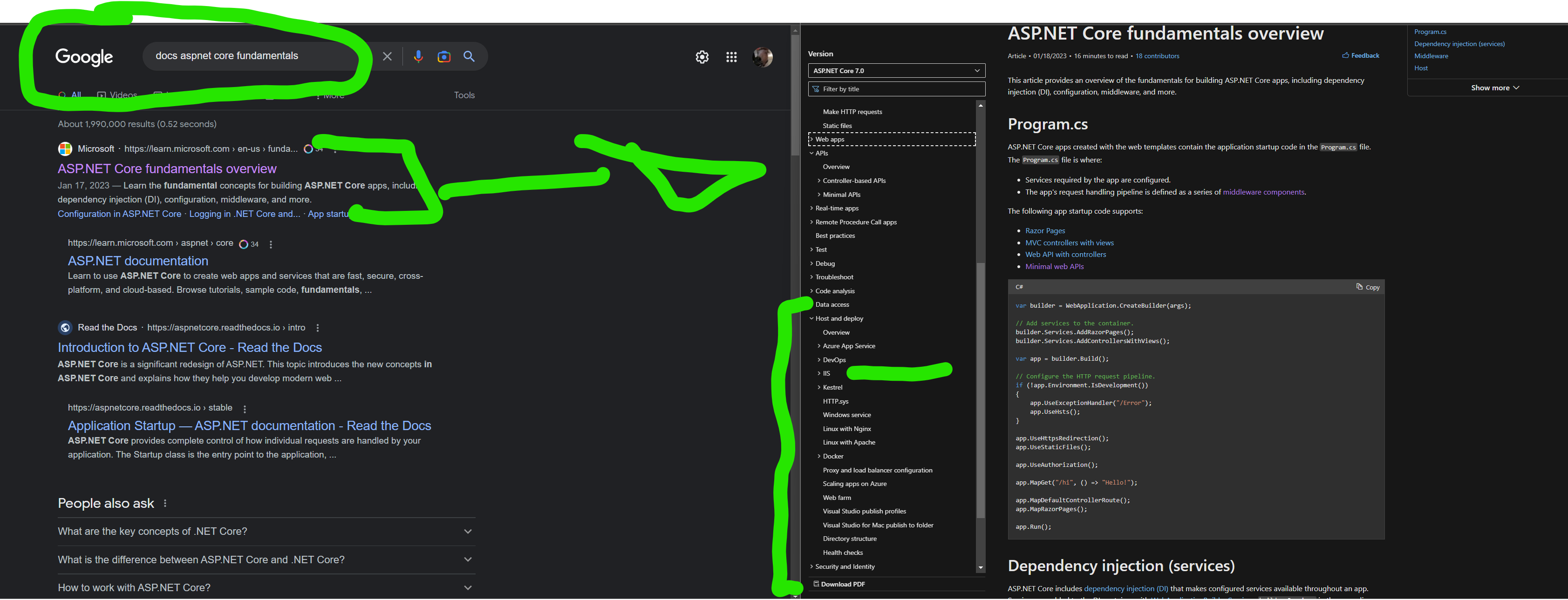Click the magnifying glass search button
Image resolution: width=1568 pixels, height=600 pixels.
(x=469, y=57)
